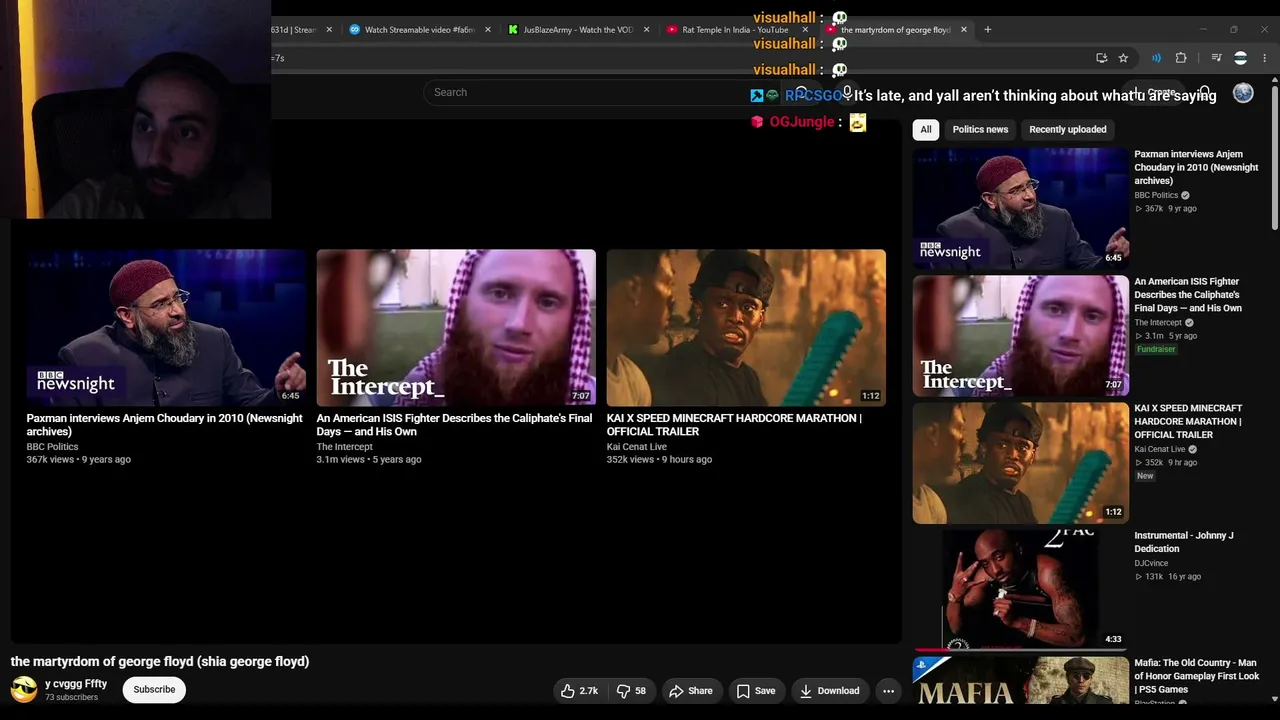Select the All filter chip

coord(926,129)
